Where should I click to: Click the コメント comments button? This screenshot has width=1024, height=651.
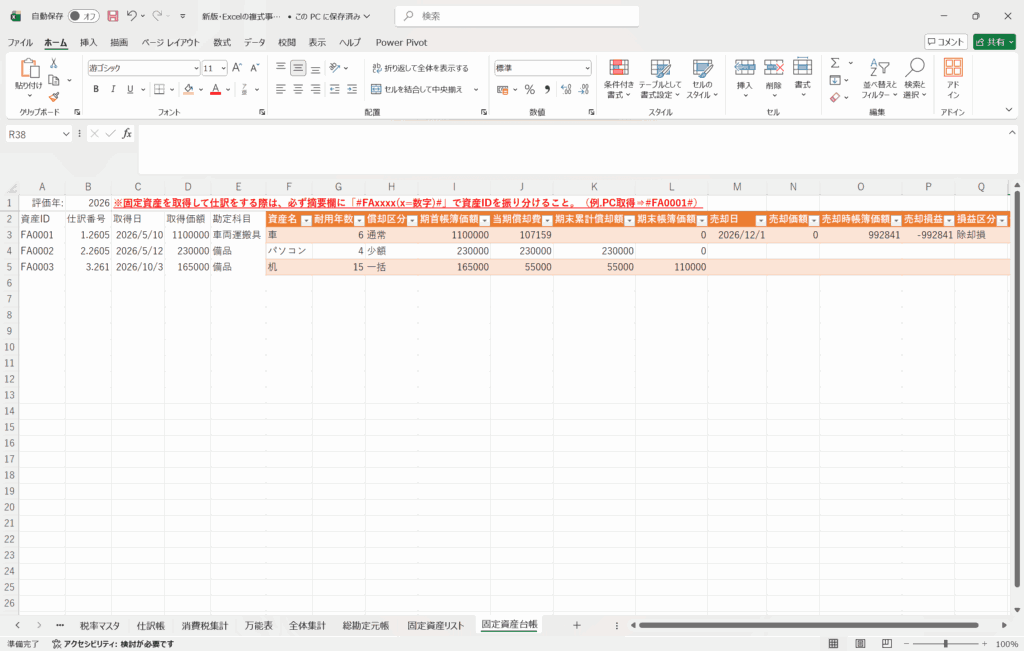pyautogui.click(x=945, y=42)
